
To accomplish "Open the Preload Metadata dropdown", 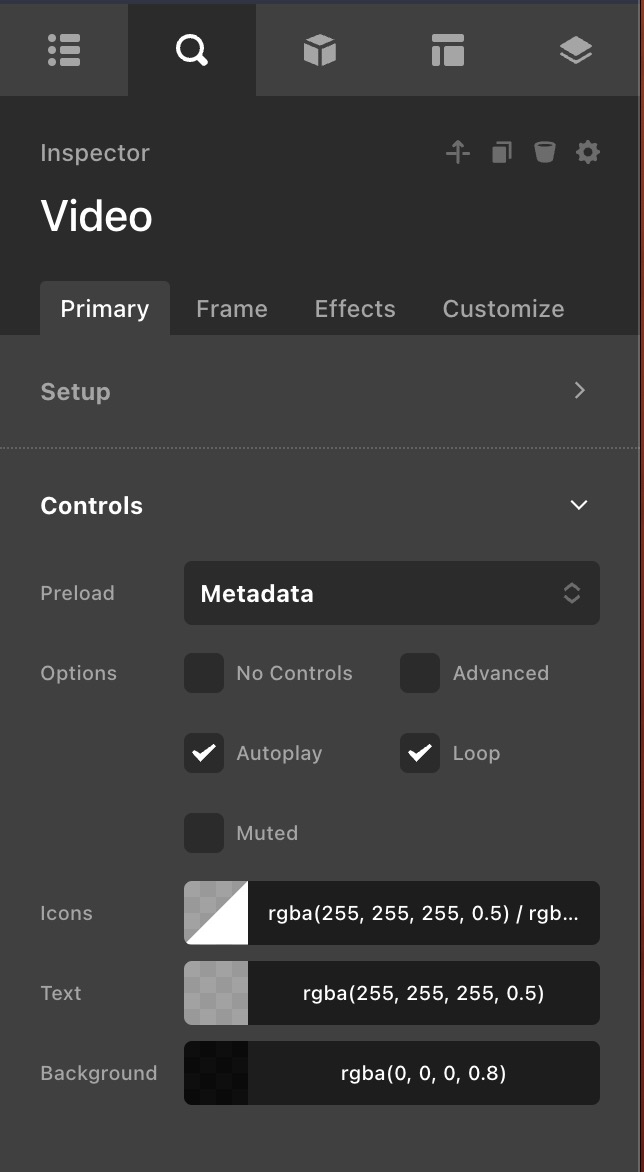I will (x=391, y=593).
